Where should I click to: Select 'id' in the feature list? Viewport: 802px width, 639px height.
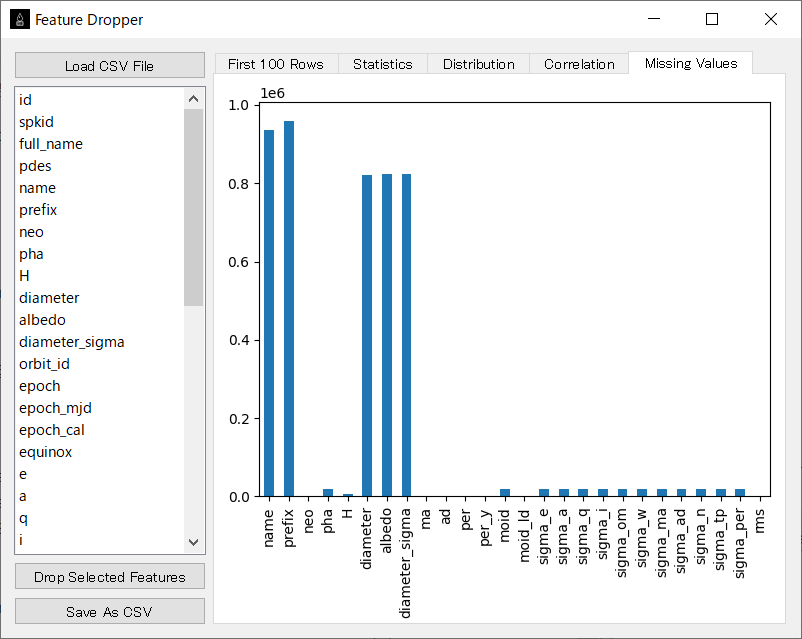point(100,100)
